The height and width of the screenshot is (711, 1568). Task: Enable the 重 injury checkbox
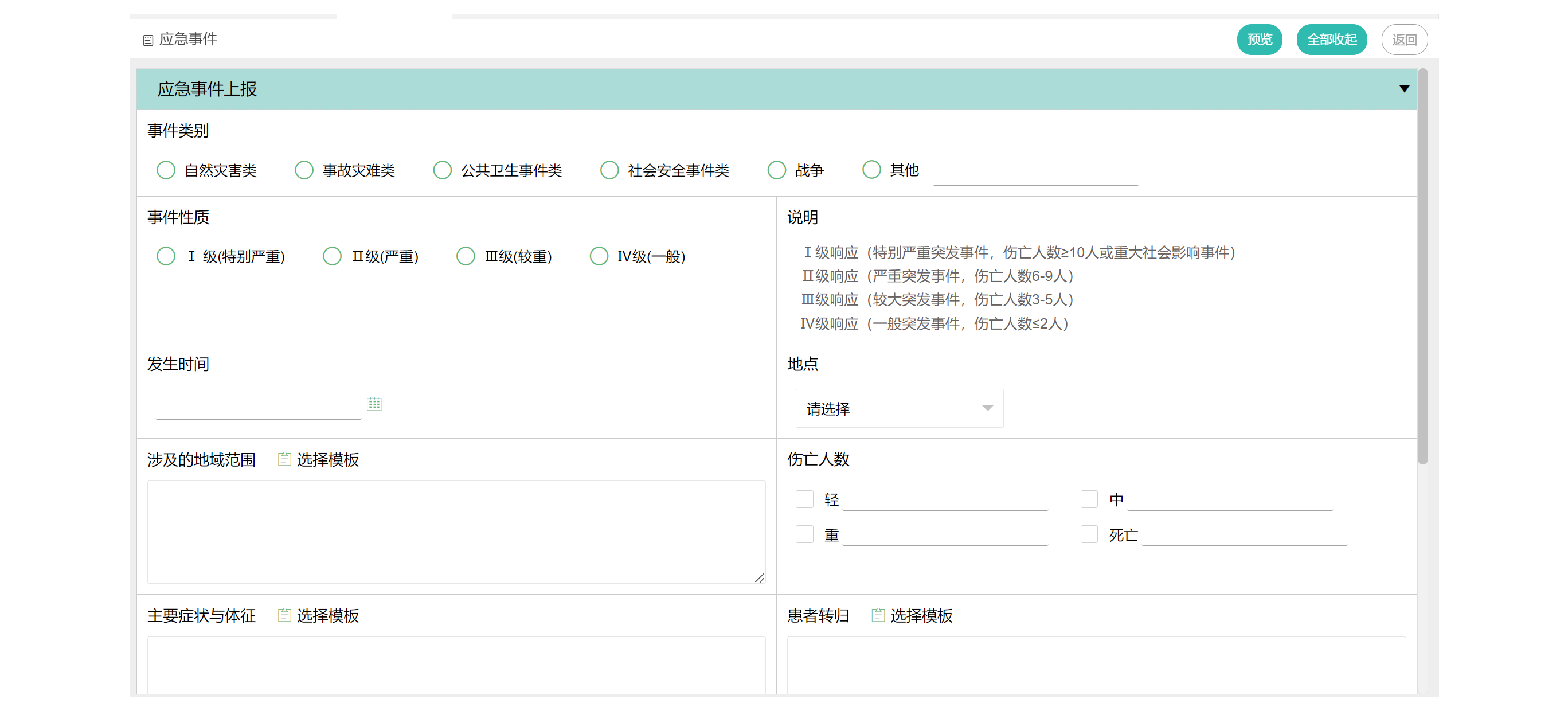tap(804, 534)
